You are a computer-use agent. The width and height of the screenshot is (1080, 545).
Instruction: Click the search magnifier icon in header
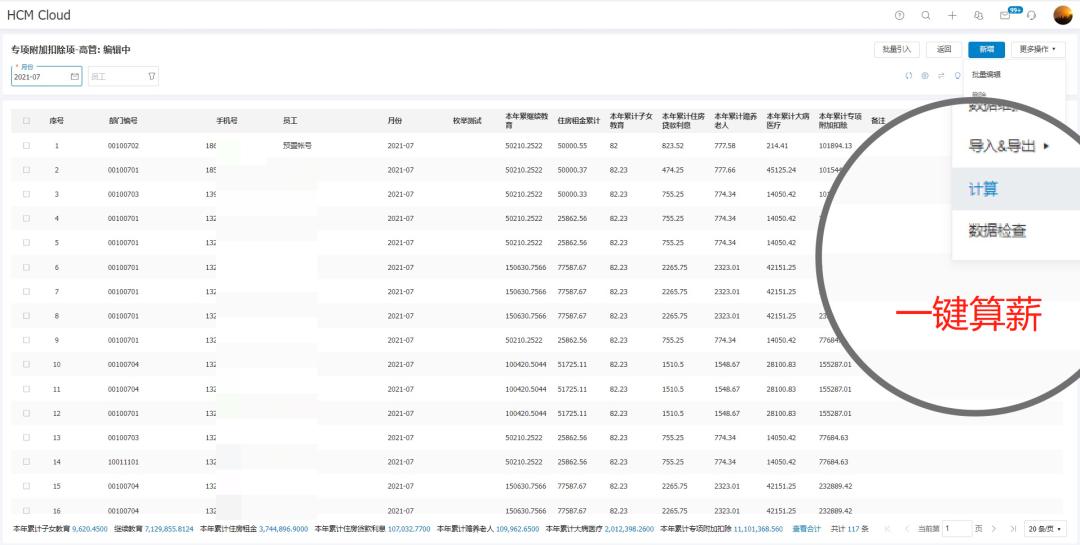[x=926, y=15]
